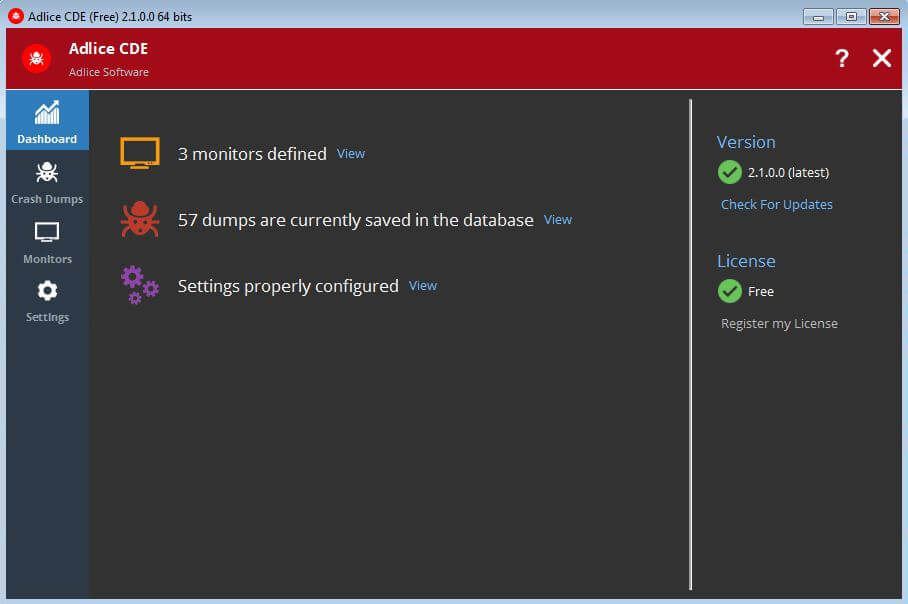Open Settings from the left sidebar
This screenshot has width=908, height=604.
tap(47, 301)
